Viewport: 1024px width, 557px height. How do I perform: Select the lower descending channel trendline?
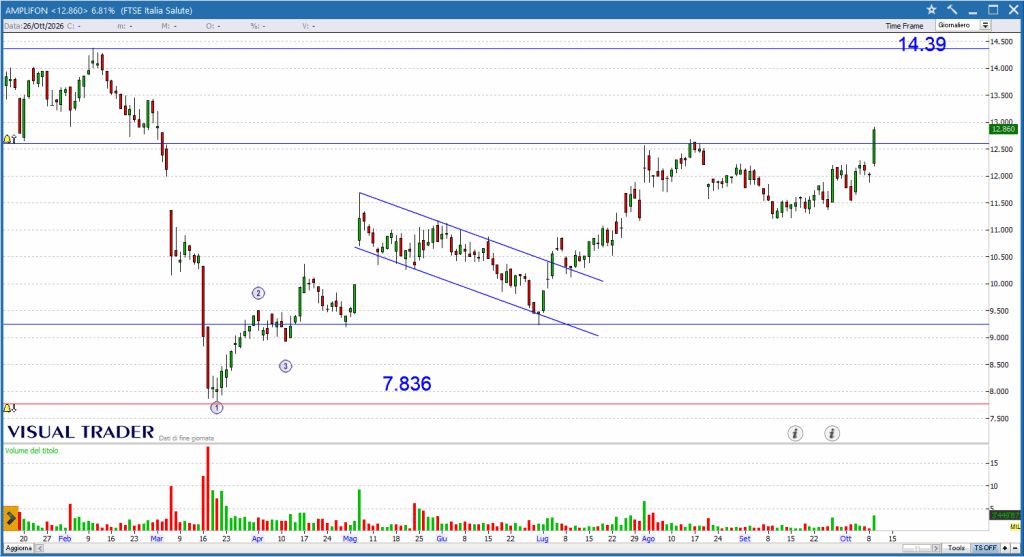click(x=477, y=291)
